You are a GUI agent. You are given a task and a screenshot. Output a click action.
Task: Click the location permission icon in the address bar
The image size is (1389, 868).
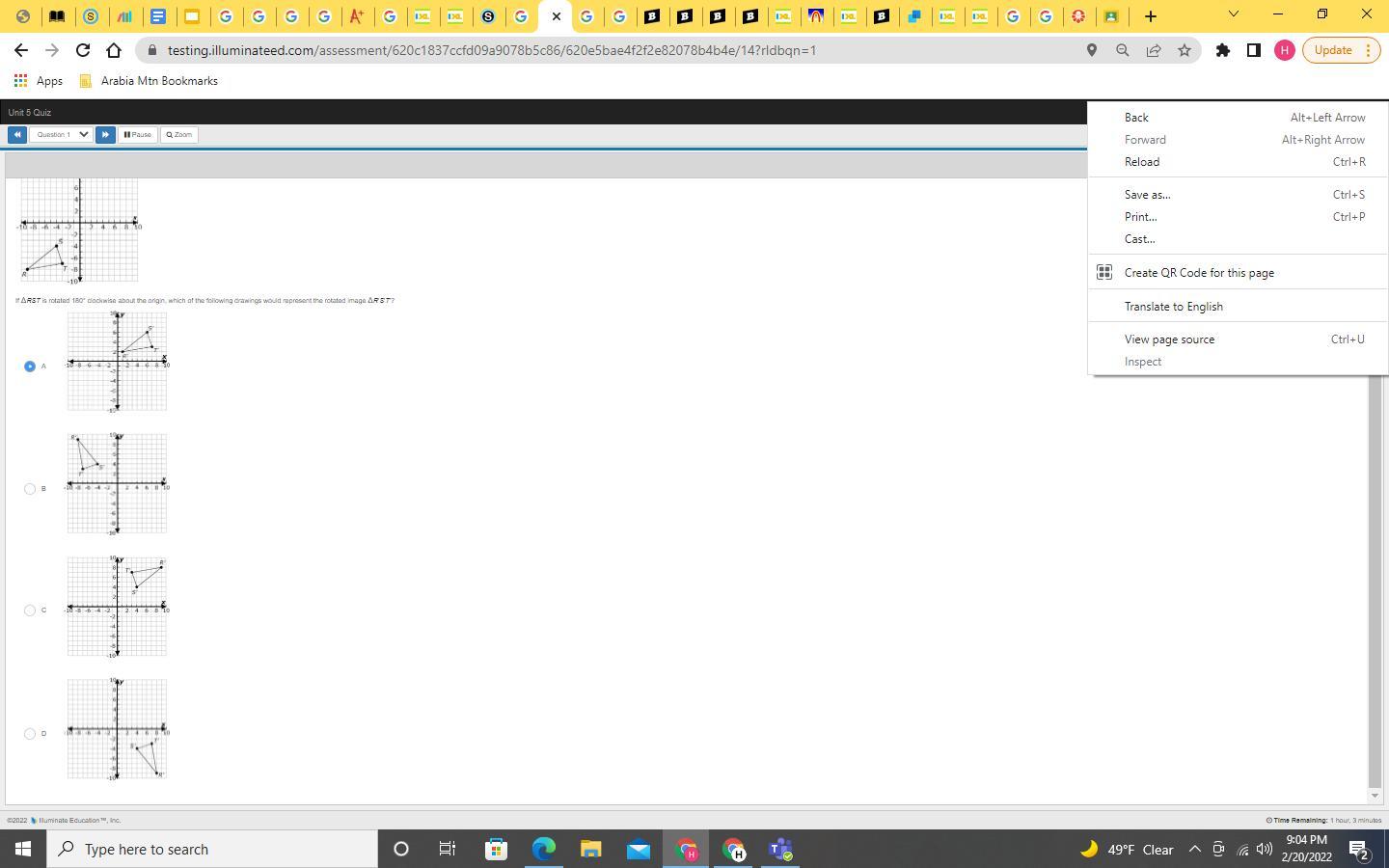tap(1092, 50)
